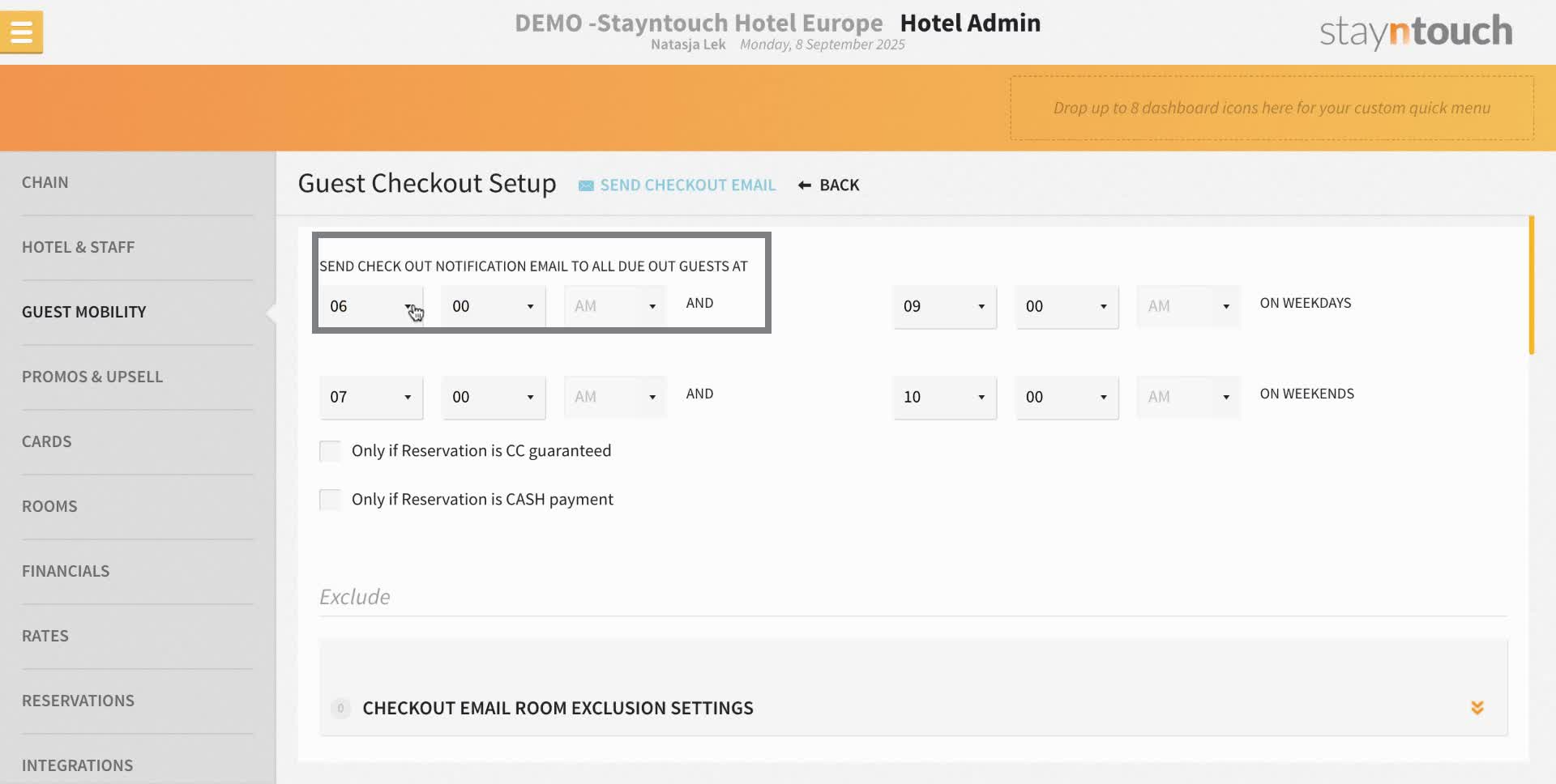Open the Integrations section

pyautogui.click(x=78, y=765)
